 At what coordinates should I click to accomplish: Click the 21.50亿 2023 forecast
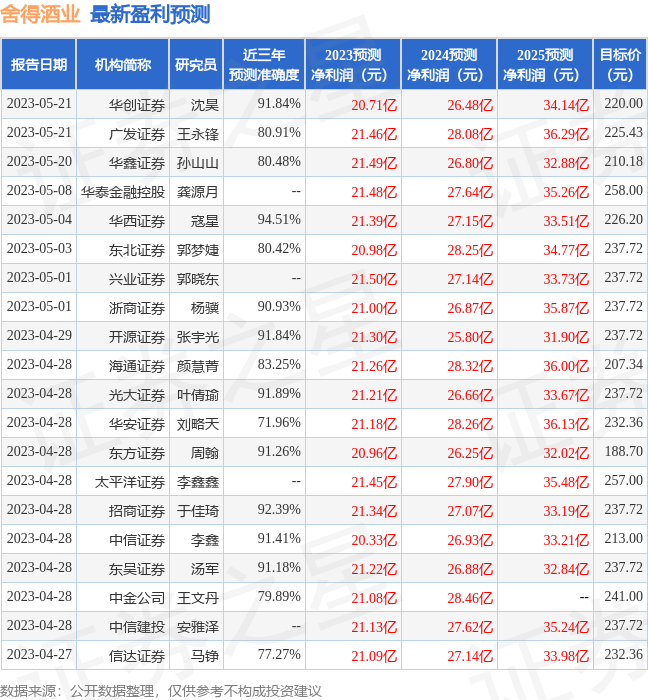[374, 279]
